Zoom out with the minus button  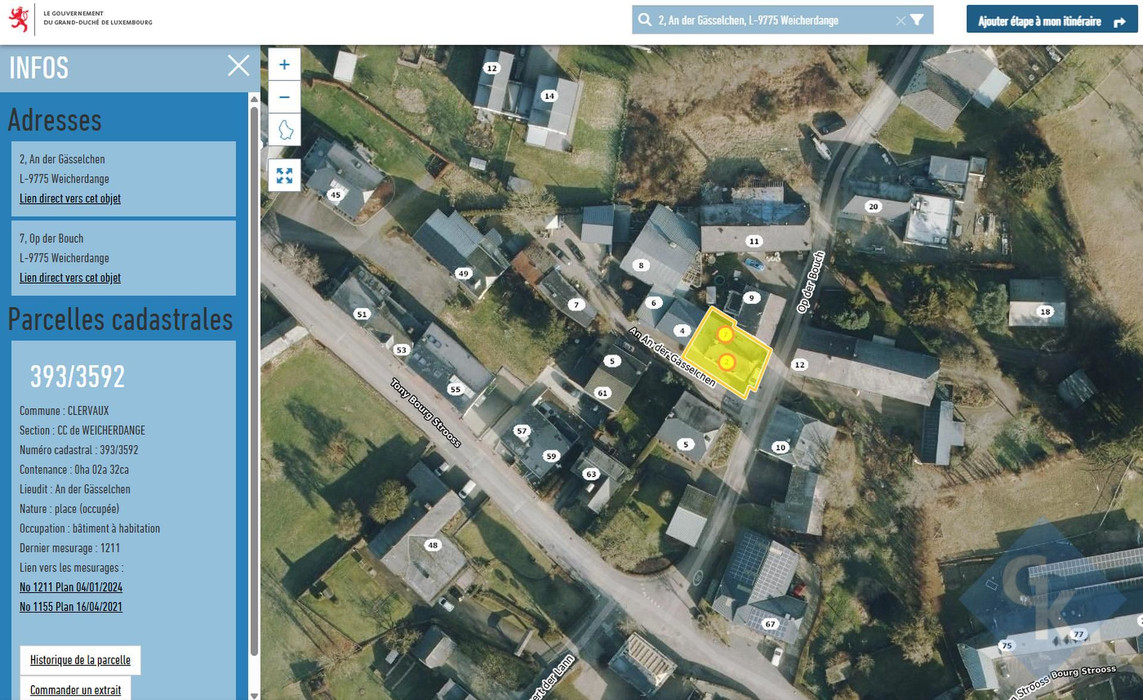pyautogui.click(x=284, y=97)
